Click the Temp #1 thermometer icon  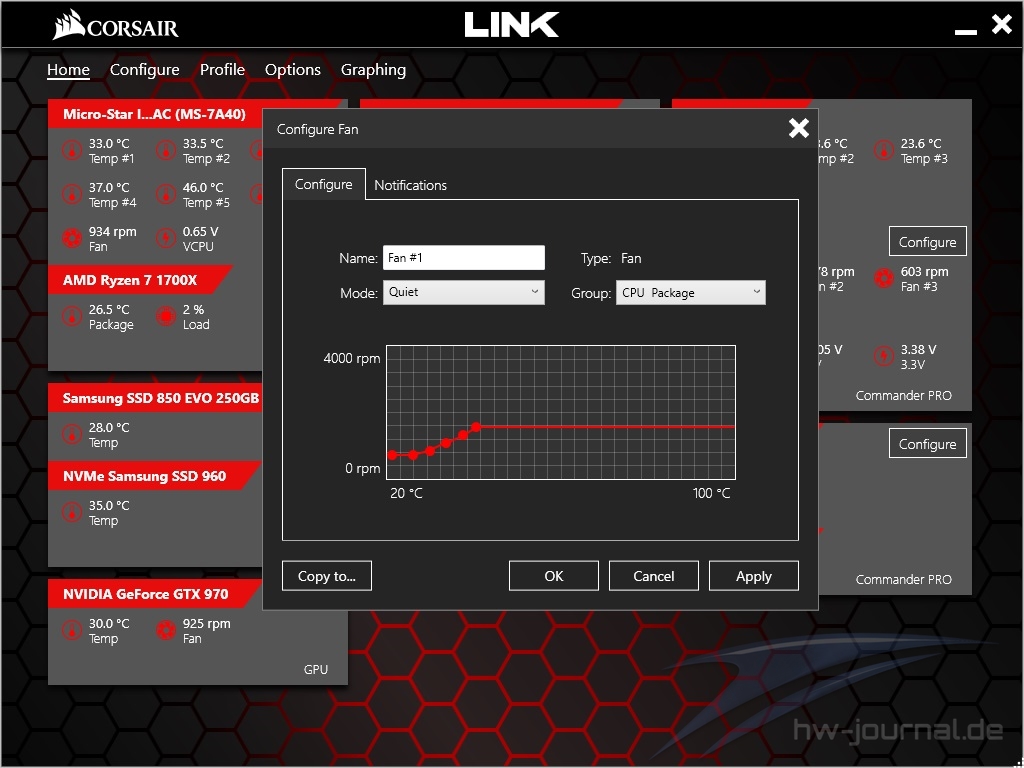click(71, 151)
